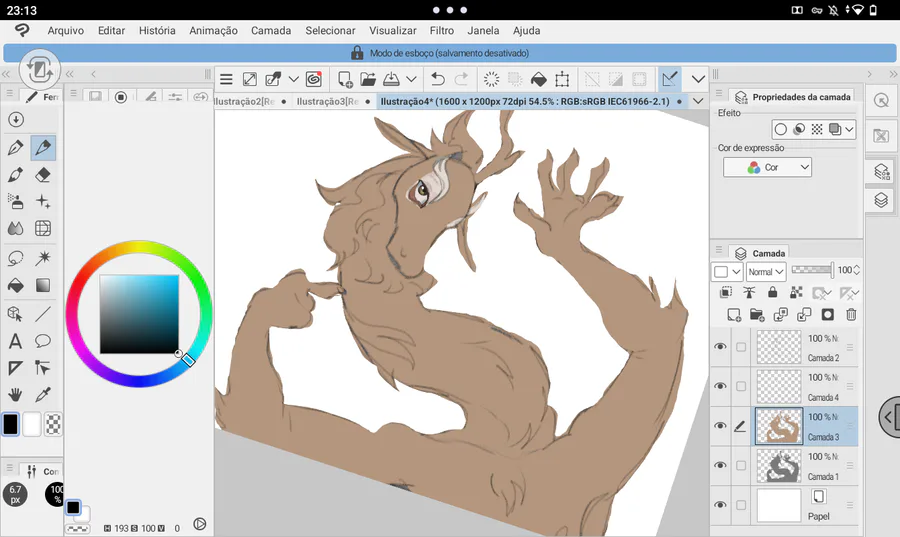Click the Undo arrow

pyautogui.click(x=438, y=79)
